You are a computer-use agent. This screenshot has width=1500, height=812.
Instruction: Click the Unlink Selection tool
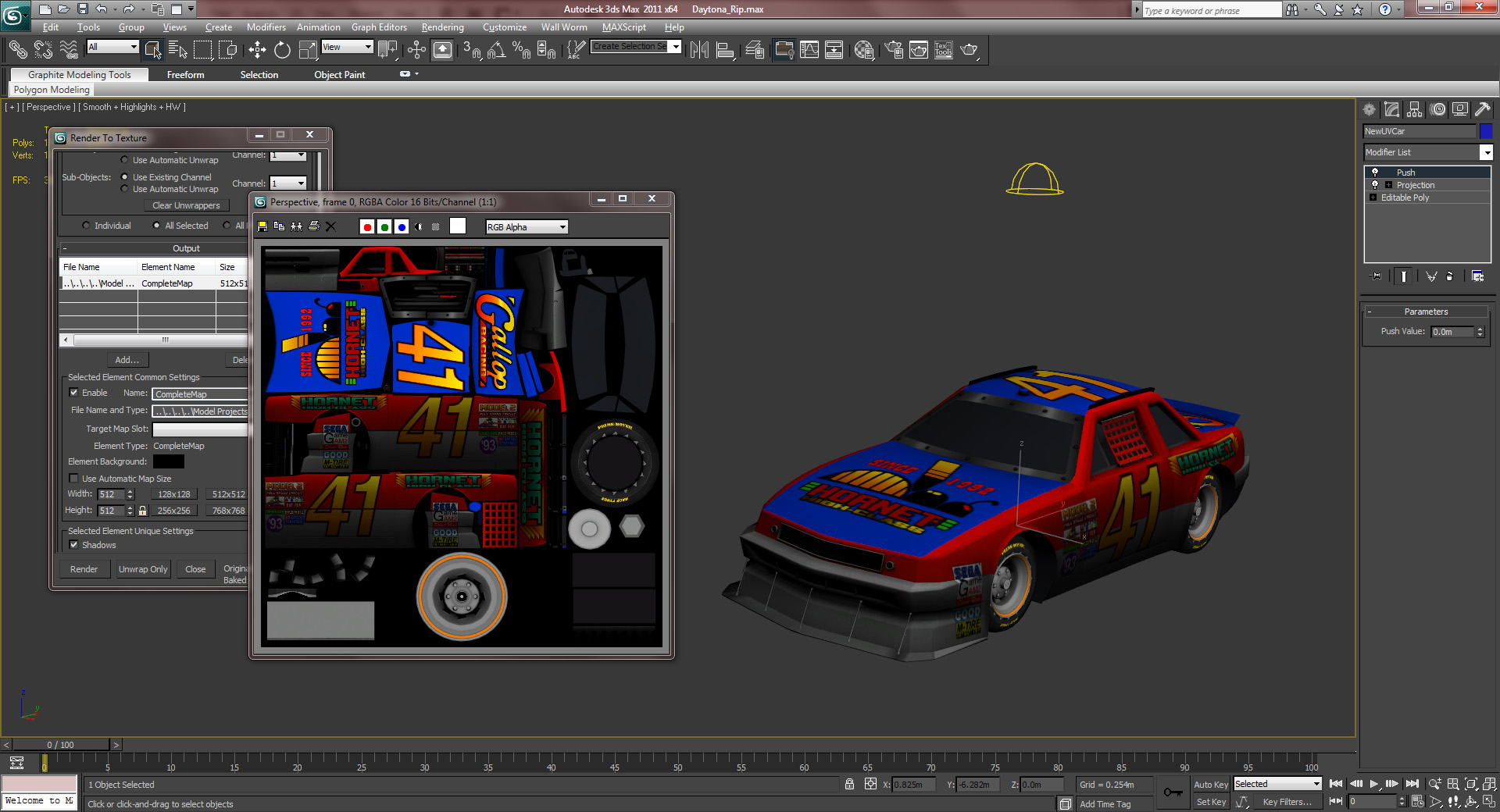coord(43,50)
